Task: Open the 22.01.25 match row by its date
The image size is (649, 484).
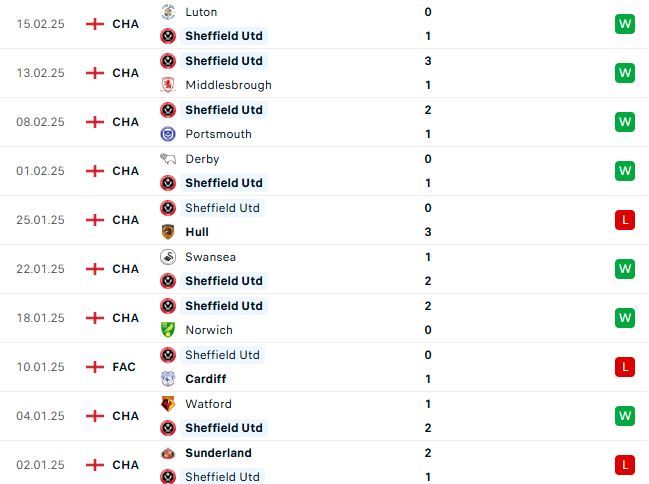Action: [x=41, y=269]
